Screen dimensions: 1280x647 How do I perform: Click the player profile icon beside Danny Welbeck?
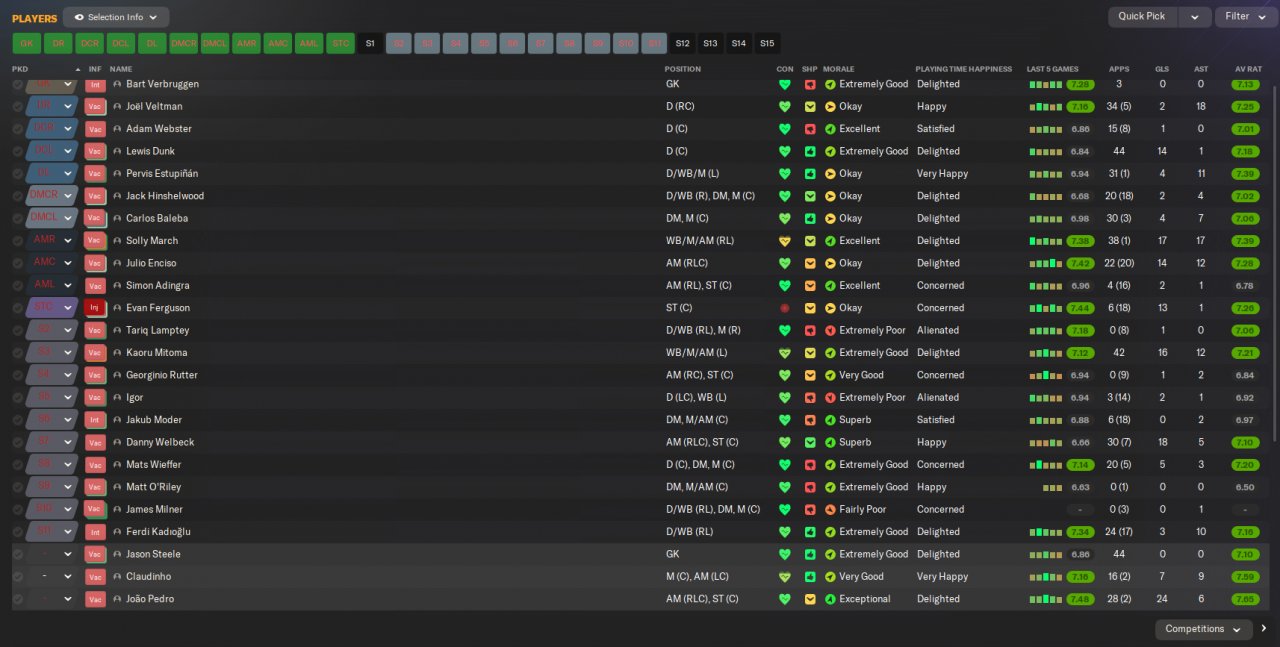click(117, 442)
